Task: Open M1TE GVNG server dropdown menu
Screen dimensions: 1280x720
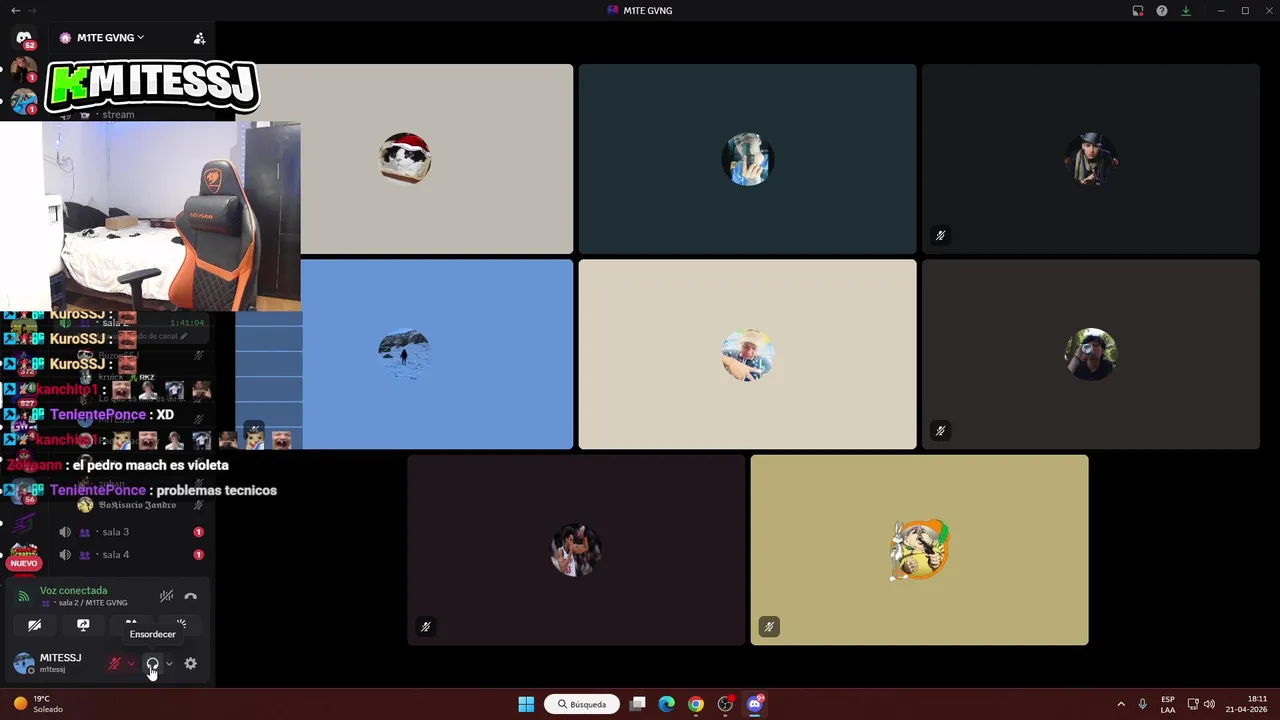Action: coord(110,38)
